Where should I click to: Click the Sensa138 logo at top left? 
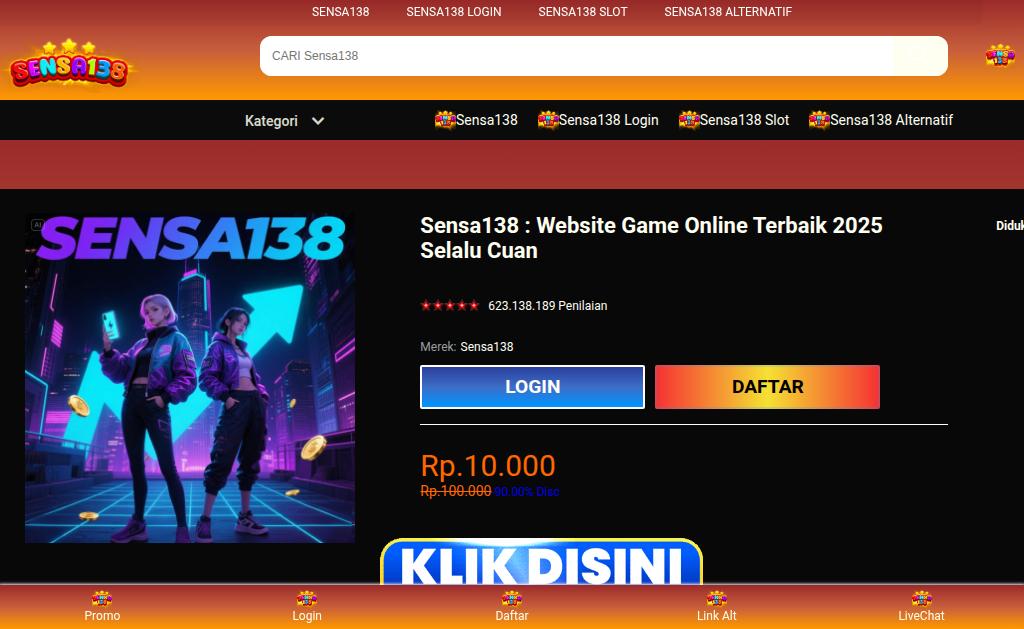click(x=69, y=65)
